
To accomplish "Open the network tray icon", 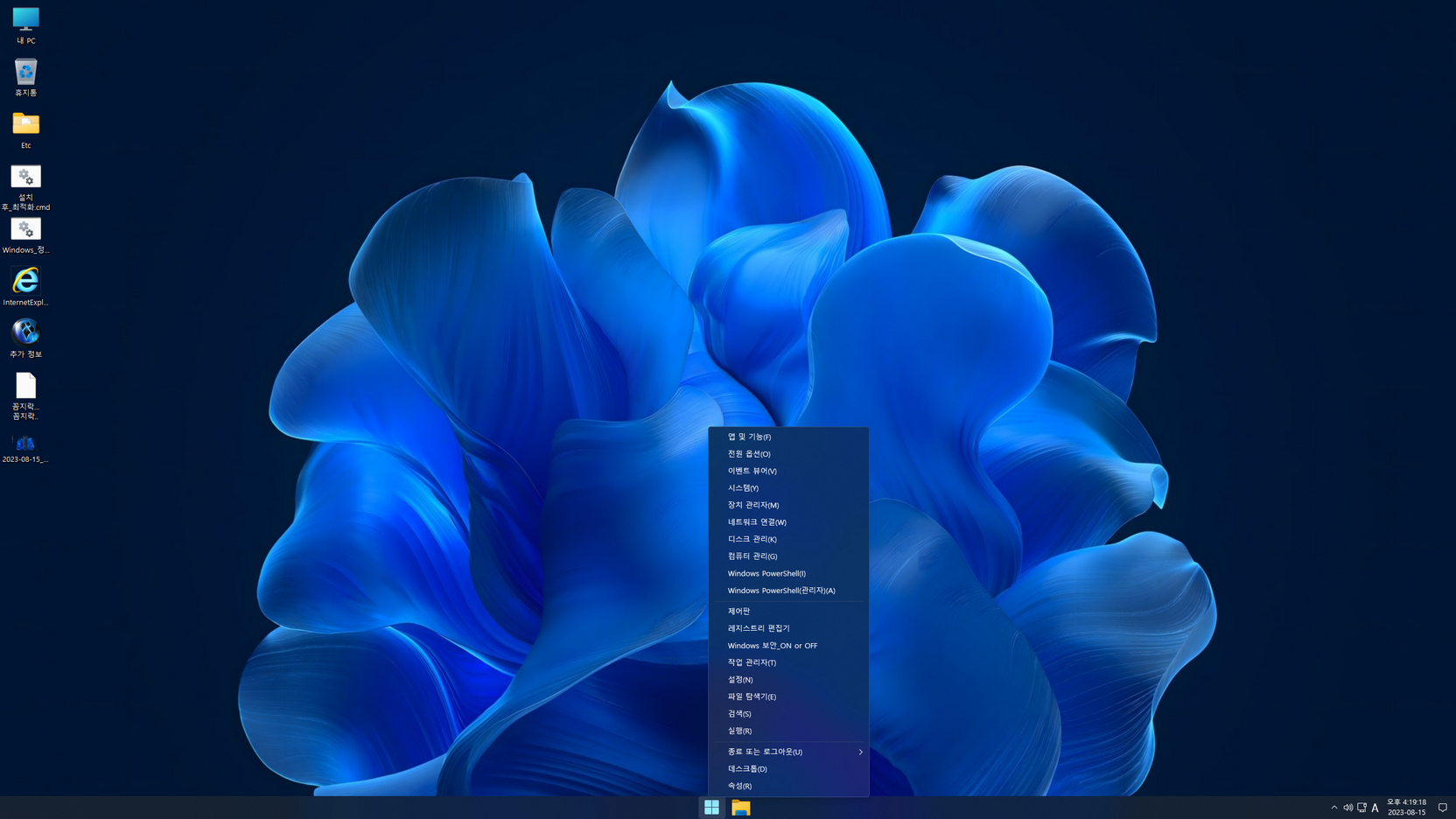I will [1361, 808].
